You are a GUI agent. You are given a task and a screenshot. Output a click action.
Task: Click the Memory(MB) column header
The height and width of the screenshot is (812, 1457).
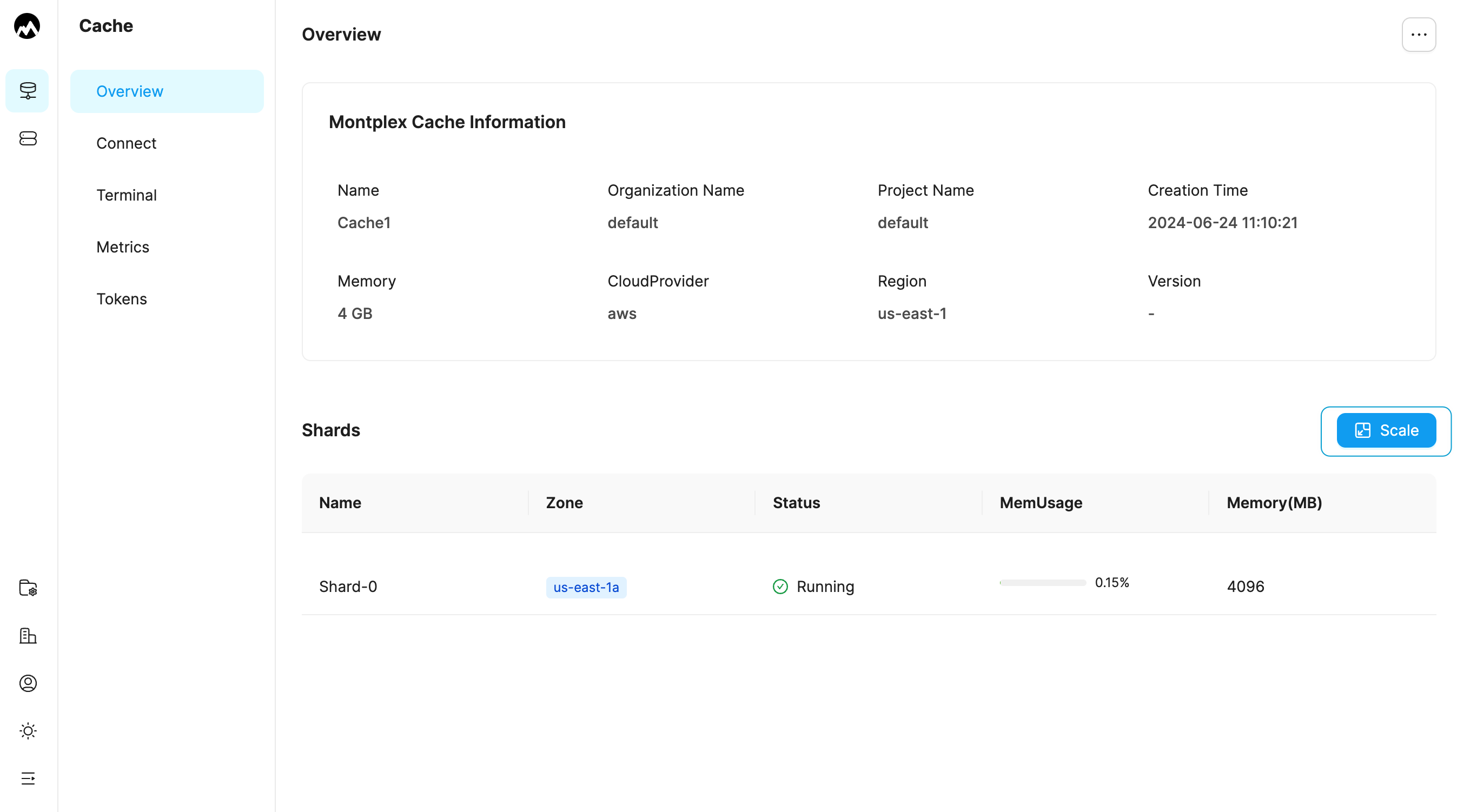[1274, 503]
